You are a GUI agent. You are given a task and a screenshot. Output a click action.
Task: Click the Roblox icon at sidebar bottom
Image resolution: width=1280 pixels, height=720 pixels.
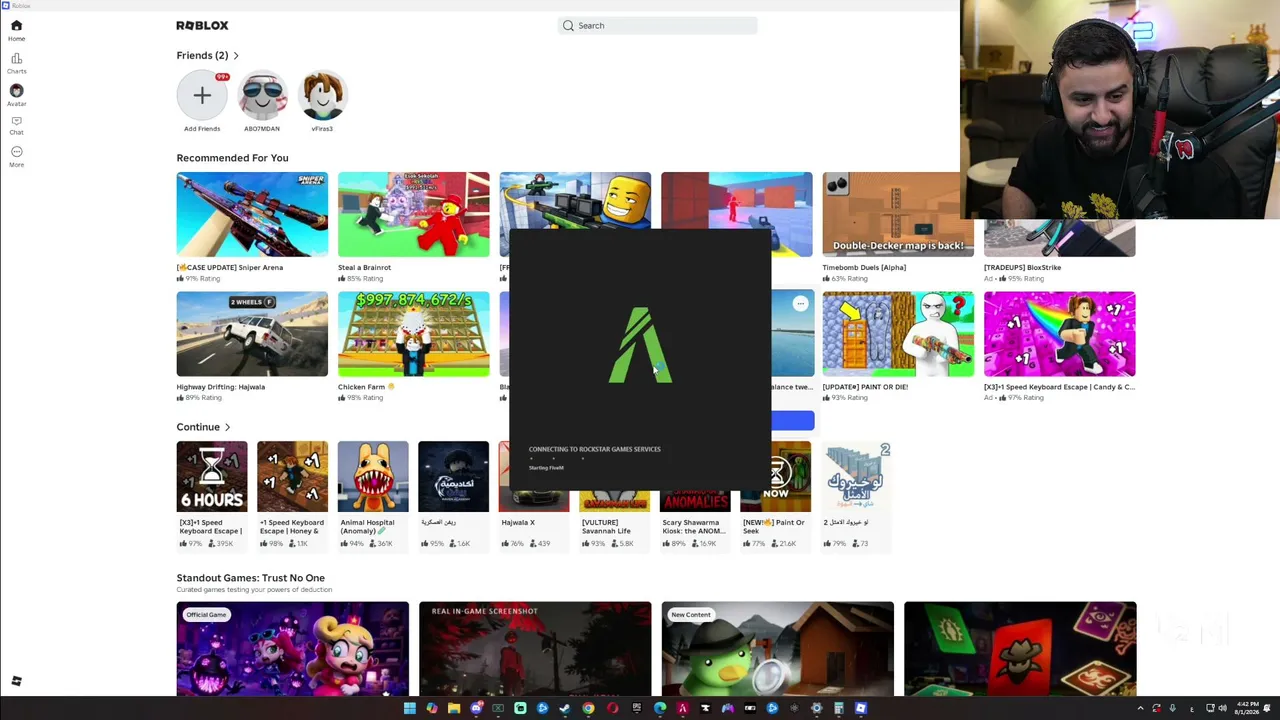pyautogui.click(x=16, y=681)
